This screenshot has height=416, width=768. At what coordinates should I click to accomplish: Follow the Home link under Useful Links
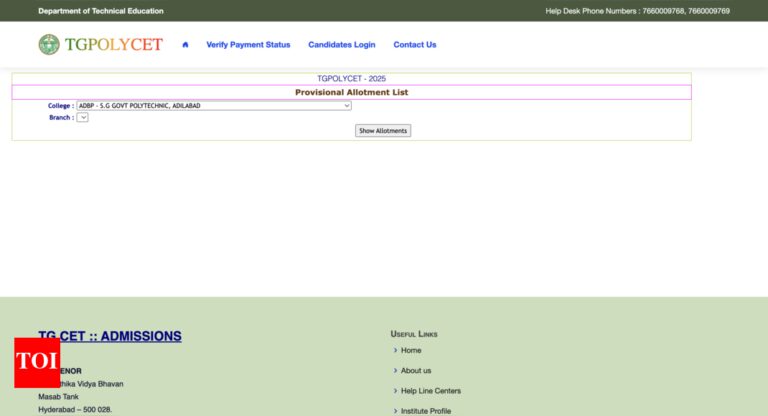[x=411, y=350]
